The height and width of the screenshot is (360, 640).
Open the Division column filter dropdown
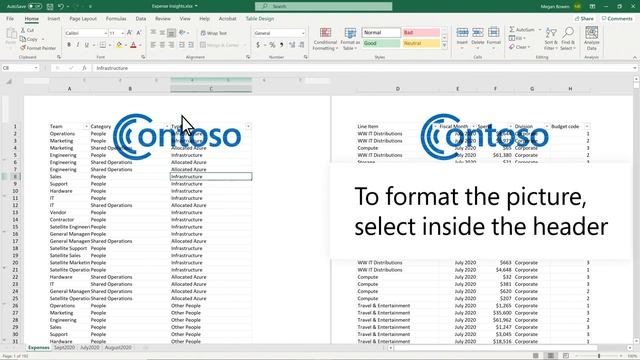(x=547, y=127)
